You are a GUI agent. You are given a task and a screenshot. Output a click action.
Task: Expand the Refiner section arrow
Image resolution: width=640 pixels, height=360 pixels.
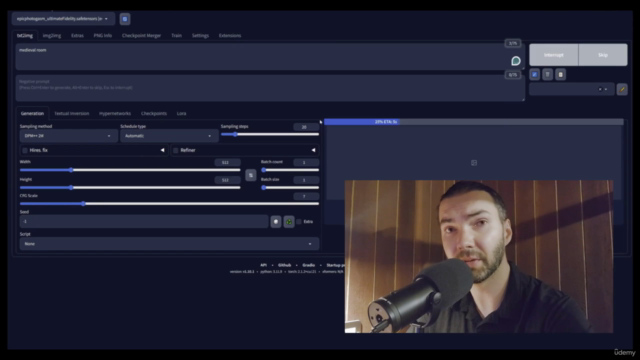tap(313, 150)
